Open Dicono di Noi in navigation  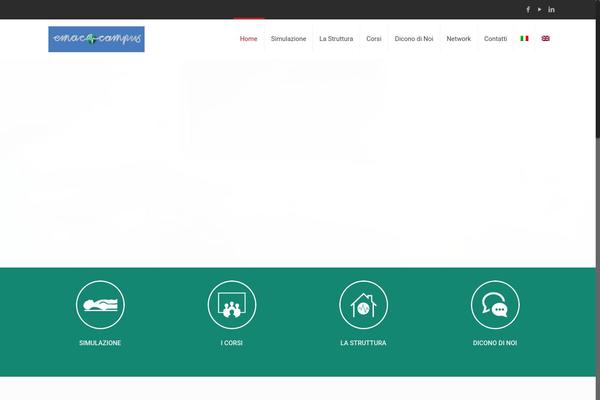pos(414,38)
